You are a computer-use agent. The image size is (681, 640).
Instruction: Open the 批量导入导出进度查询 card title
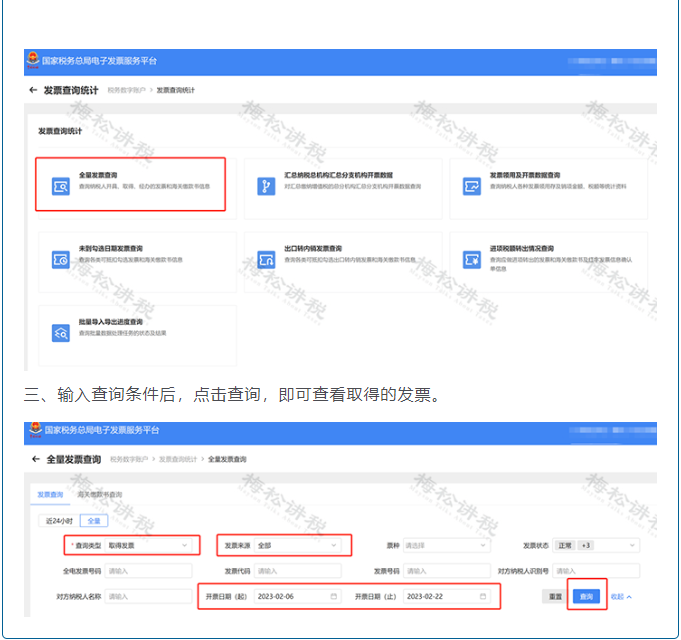click(x=111, y=322)
